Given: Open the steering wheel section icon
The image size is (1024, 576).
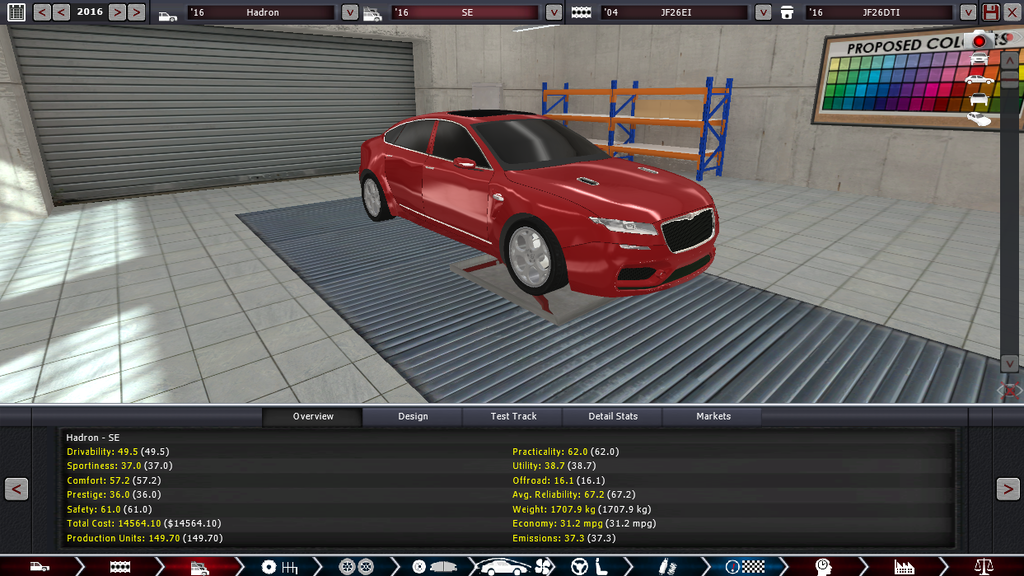Looking at the screenshot, I should [579, 567].
